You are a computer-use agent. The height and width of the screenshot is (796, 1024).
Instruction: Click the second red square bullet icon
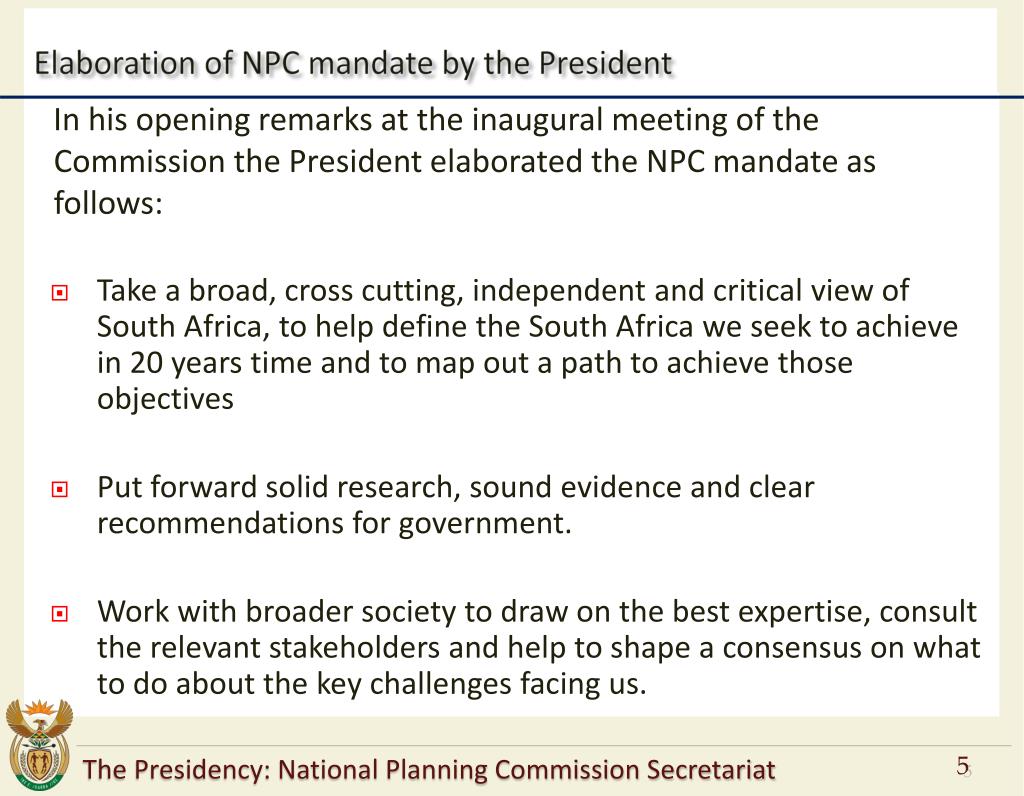(x=59, y=489)
